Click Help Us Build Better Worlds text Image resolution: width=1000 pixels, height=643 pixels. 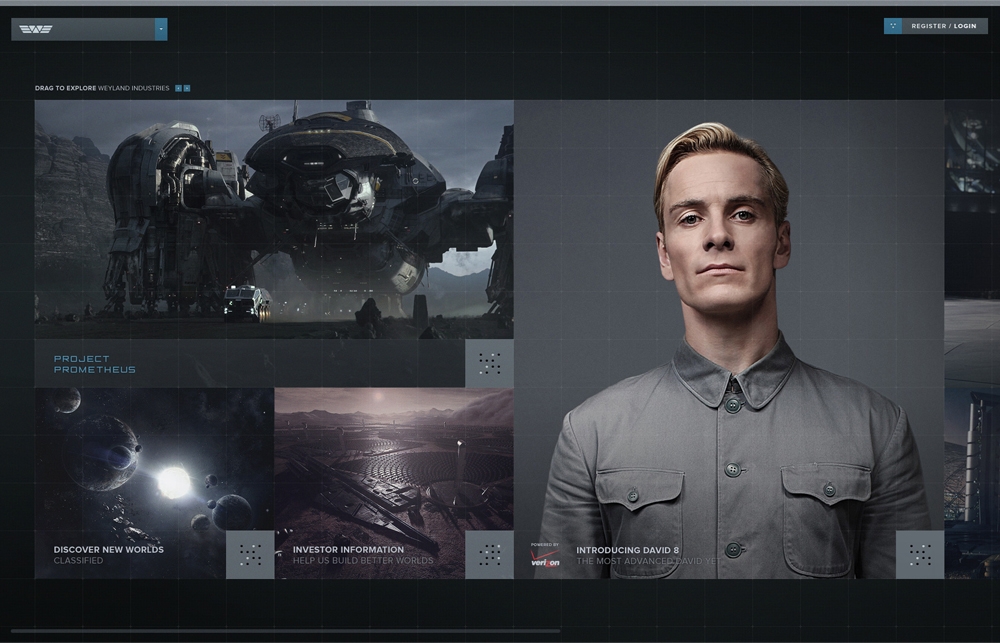coord(363,561)
